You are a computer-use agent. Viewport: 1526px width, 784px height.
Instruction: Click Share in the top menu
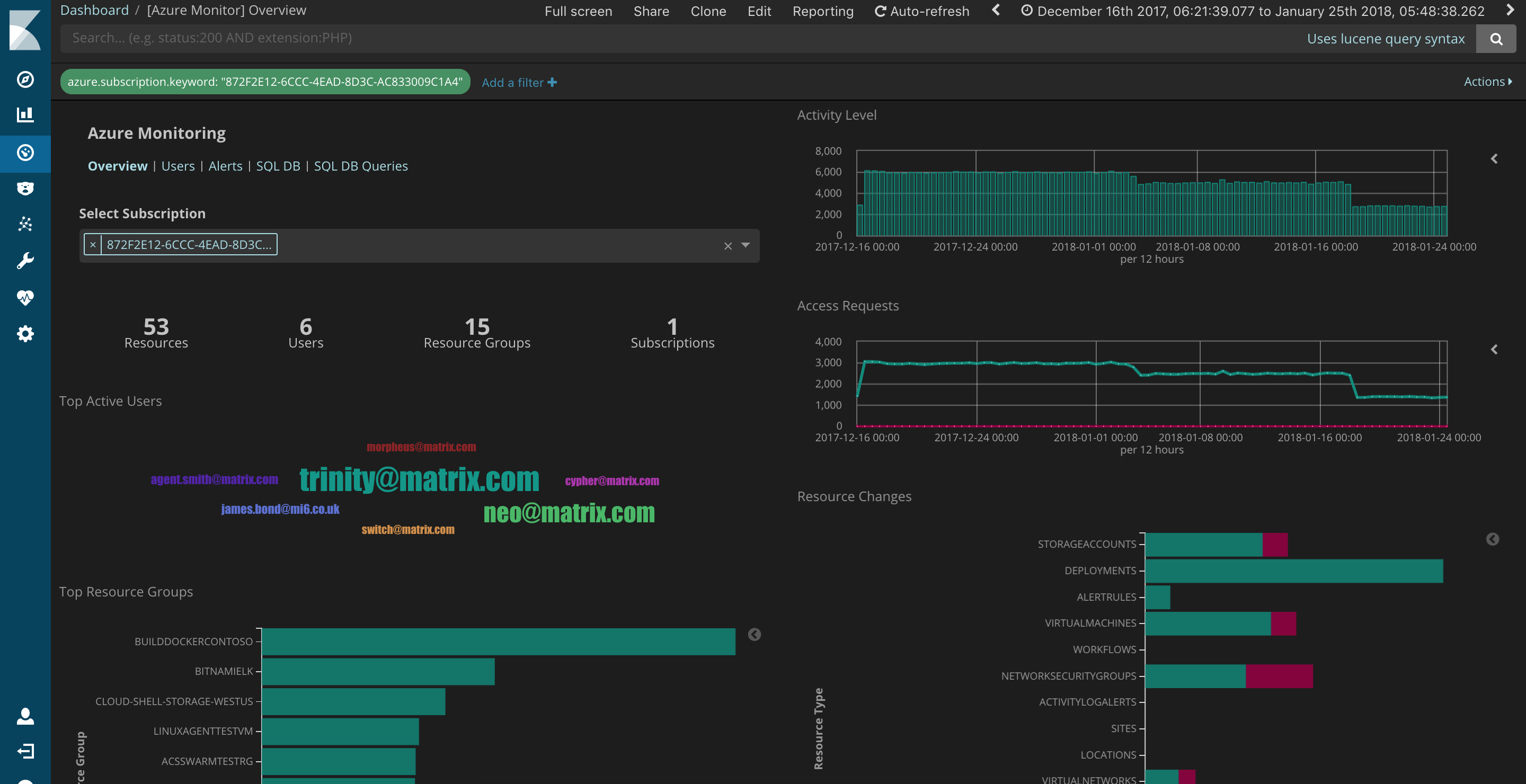click(651, 11)
